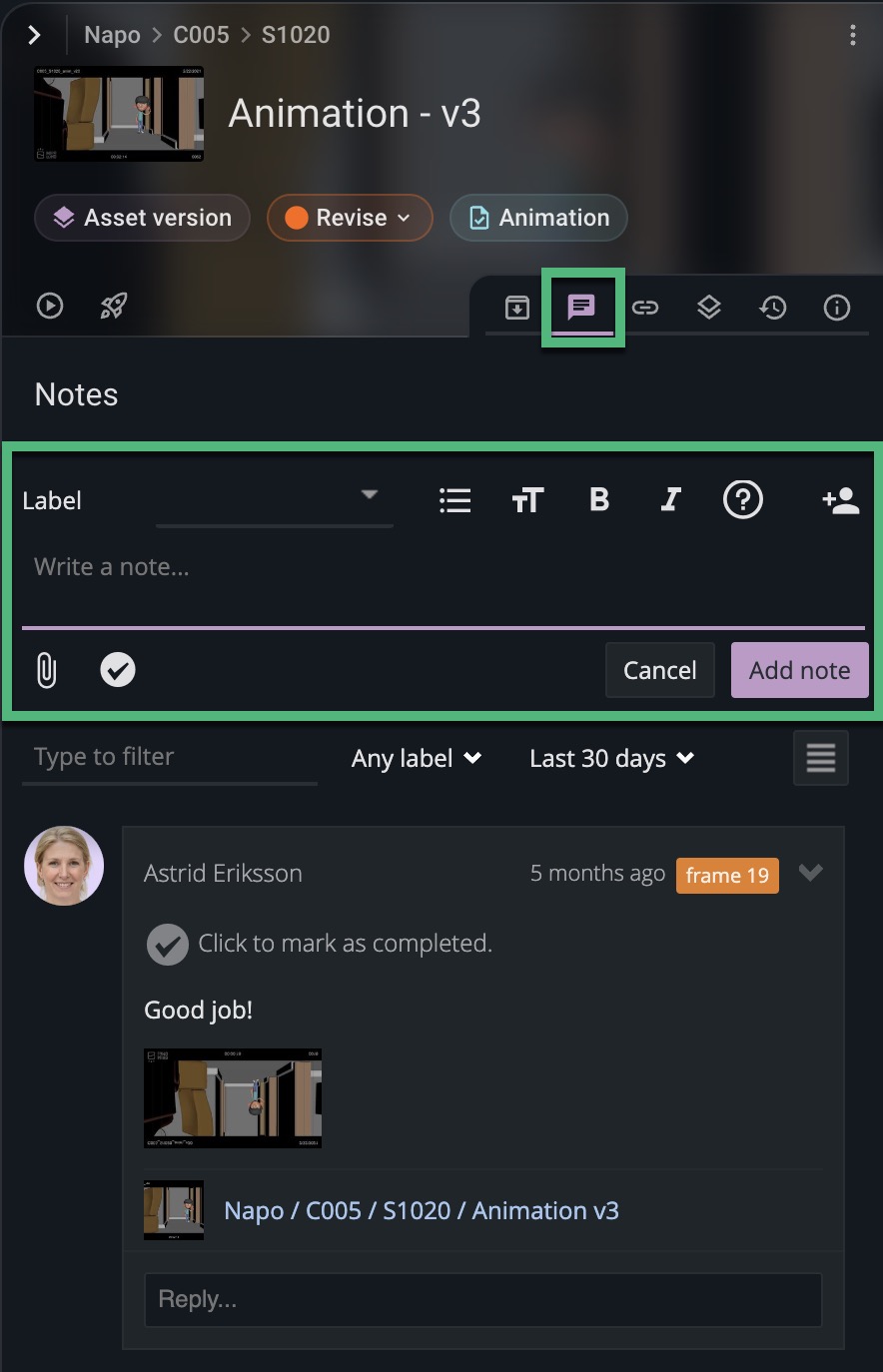Attach a file with the paperclip icon
This screenshot has width=883, height=1372.
[x=46, y=670]
